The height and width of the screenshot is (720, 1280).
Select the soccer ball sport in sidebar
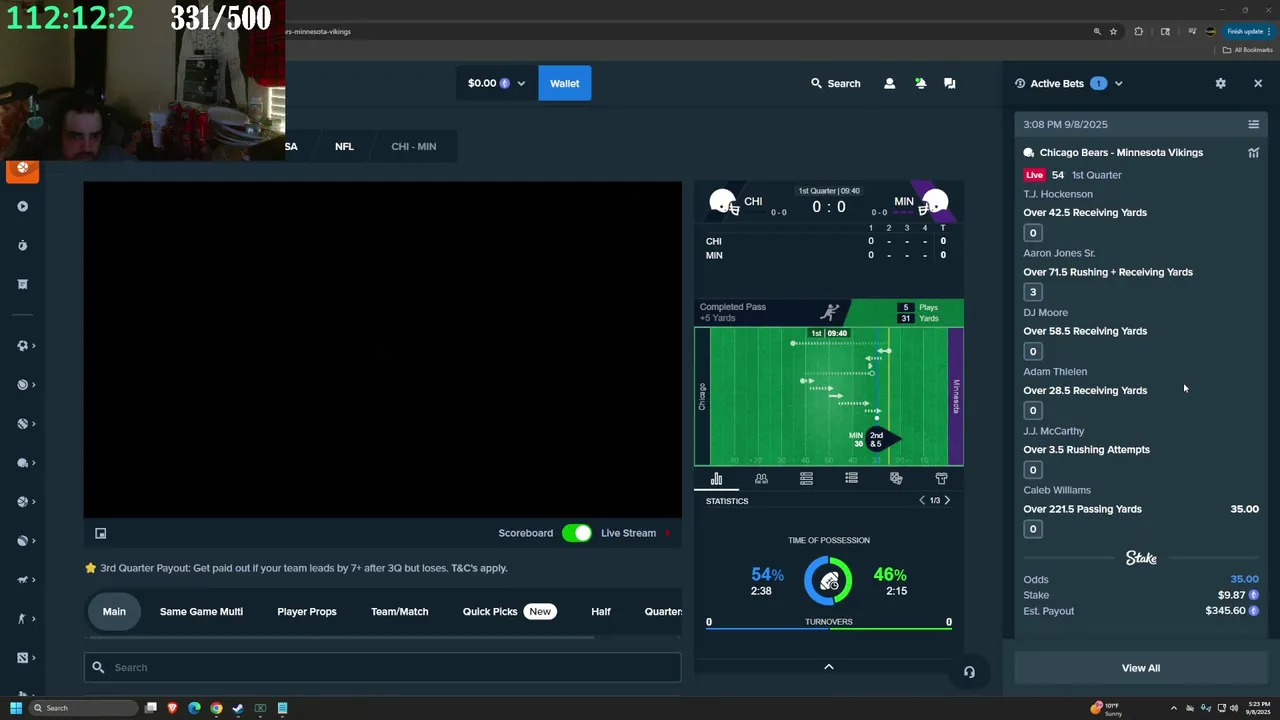pyautogui.click(x=22, y=346)
